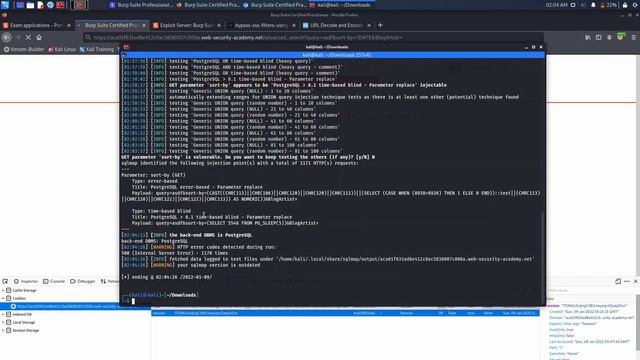This screenshot has width=640, height=360.
Task: Switch to devtools Console tab
Action: 54,281
